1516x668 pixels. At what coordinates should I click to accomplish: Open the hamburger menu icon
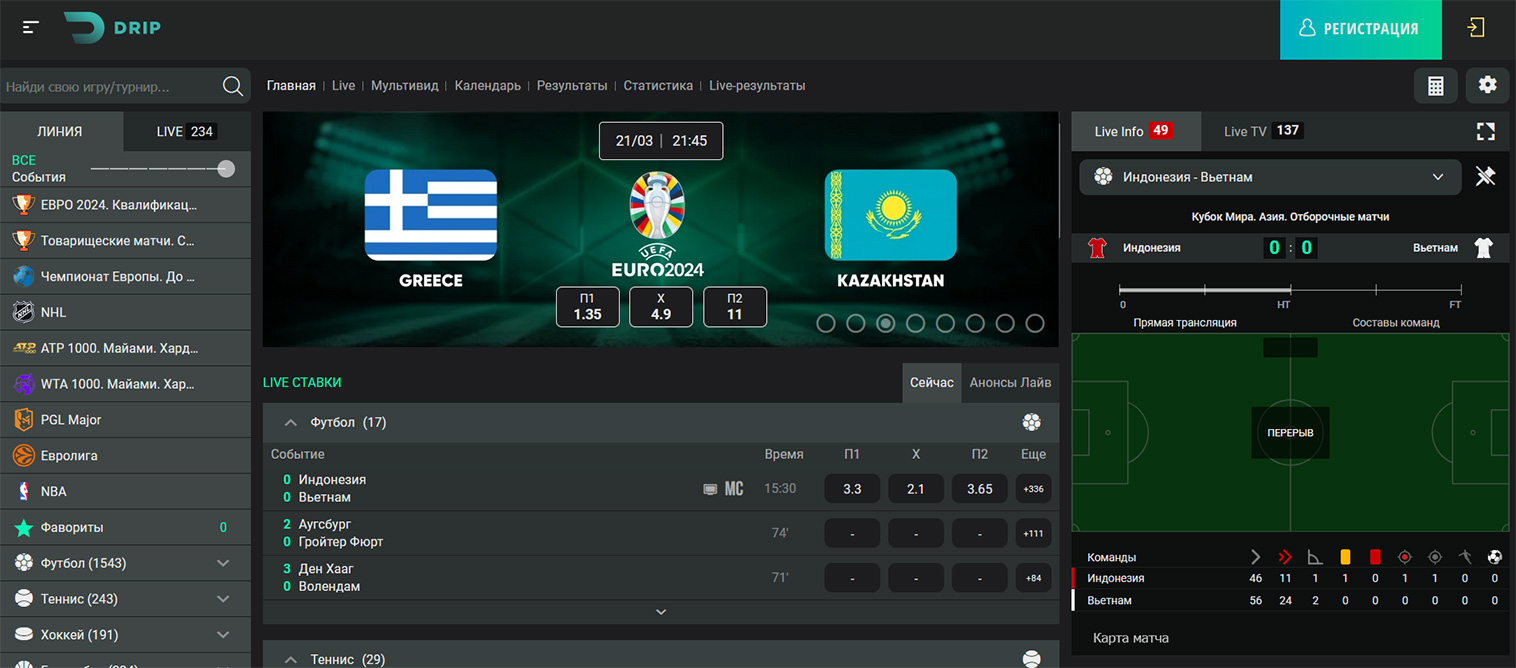[31, 28]
